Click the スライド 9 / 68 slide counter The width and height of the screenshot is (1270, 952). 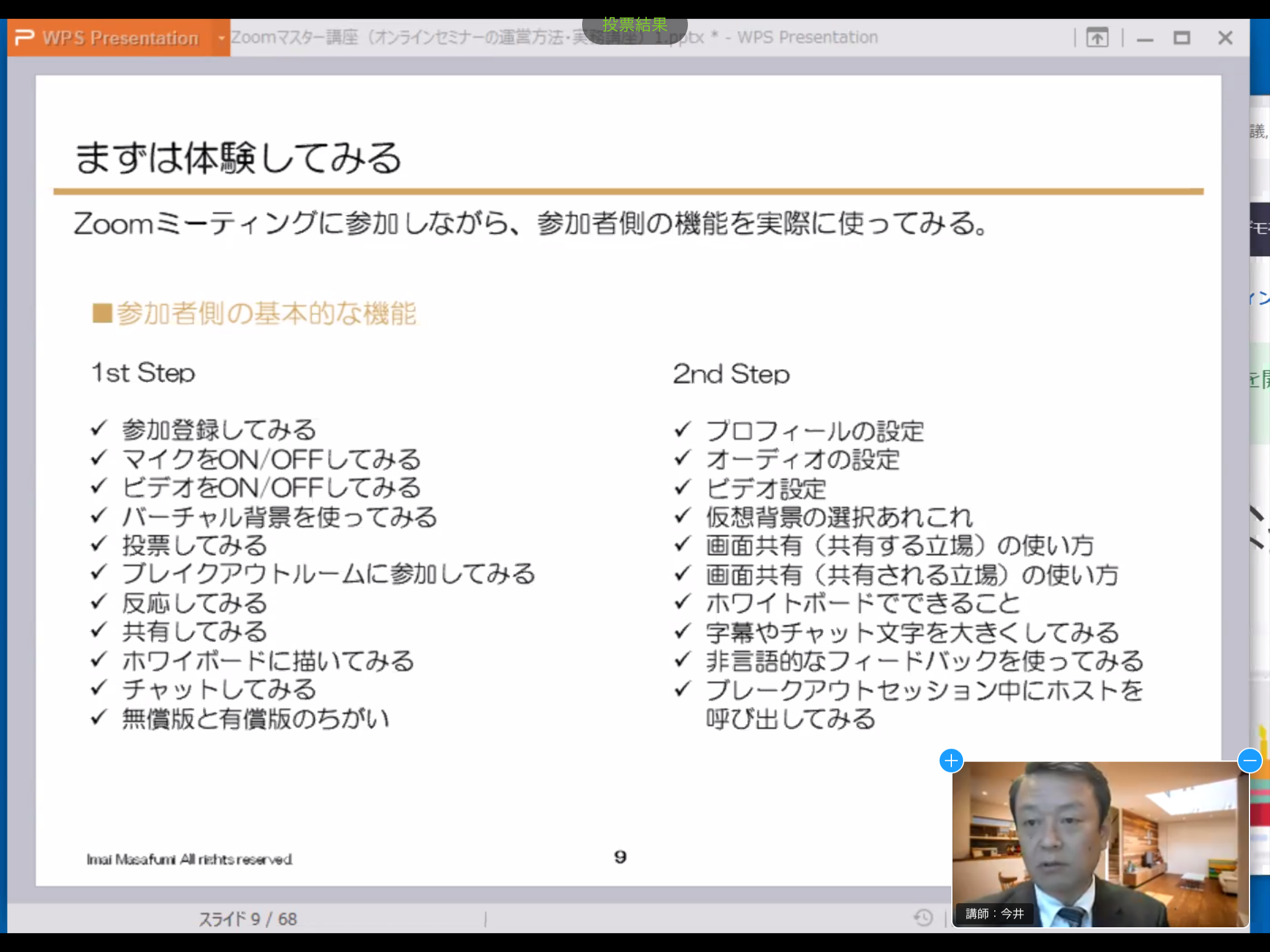coord(248,919)
